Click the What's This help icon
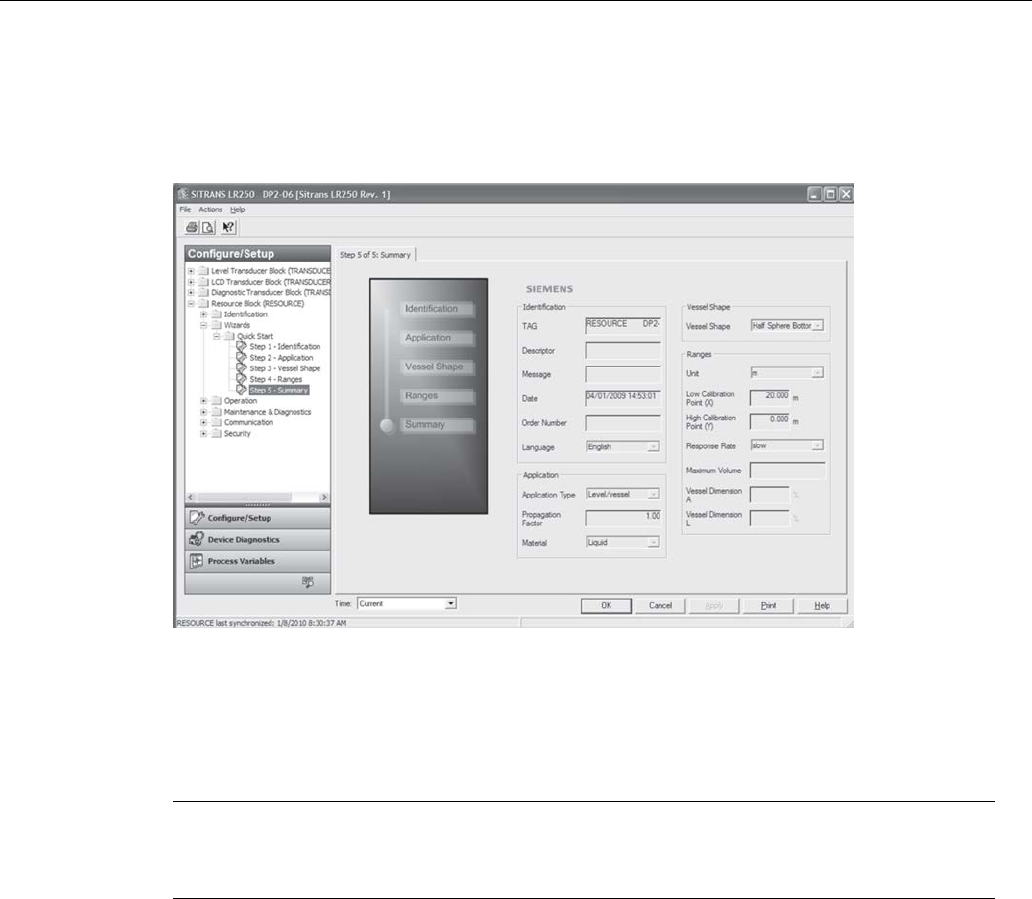 (228, 228)
